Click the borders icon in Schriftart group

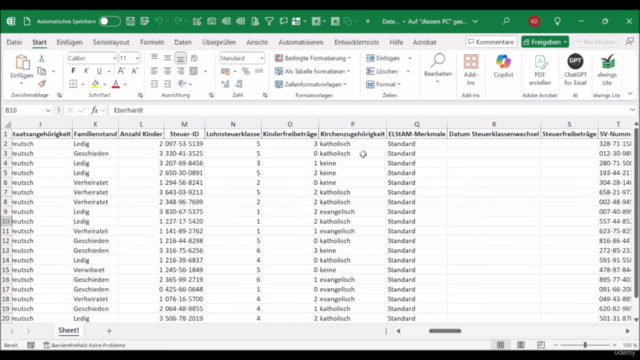click(x=73, y=84)
